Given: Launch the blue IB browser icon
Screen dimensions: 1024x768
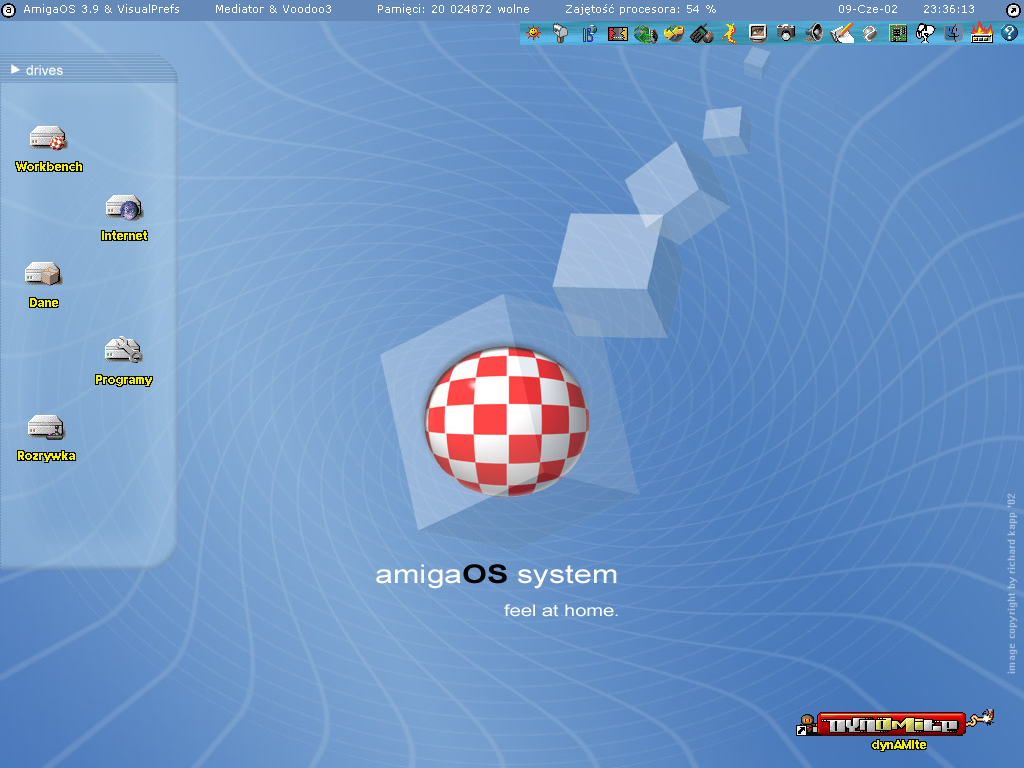Looking at the screenshot, I should click(590, 33).
